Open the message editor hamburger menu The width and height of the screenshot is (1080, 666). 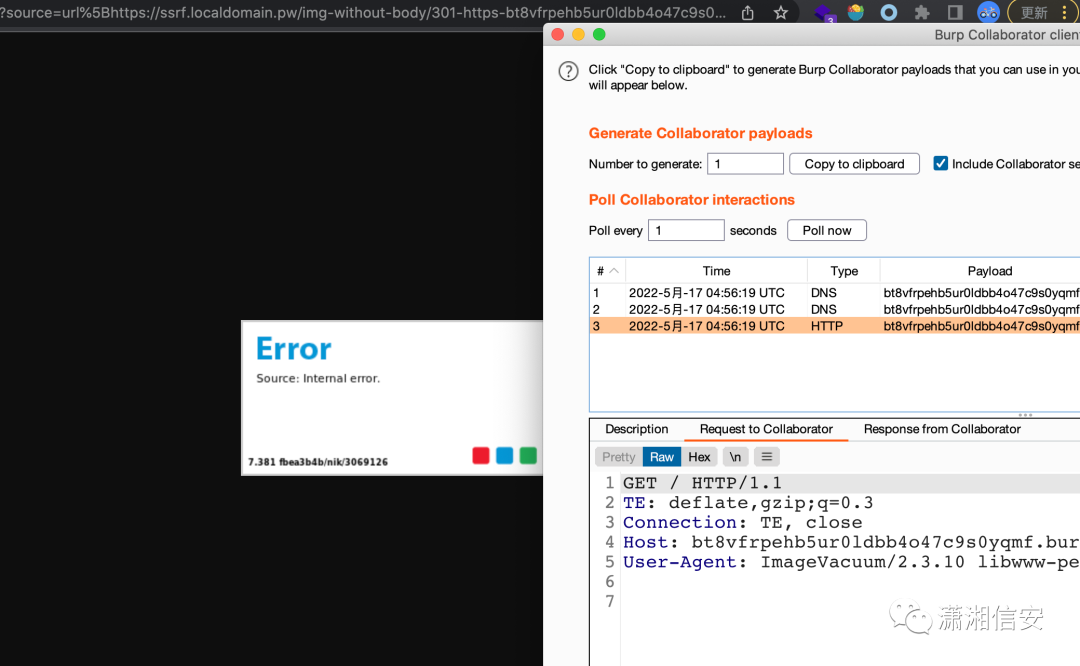pos(767,457)
